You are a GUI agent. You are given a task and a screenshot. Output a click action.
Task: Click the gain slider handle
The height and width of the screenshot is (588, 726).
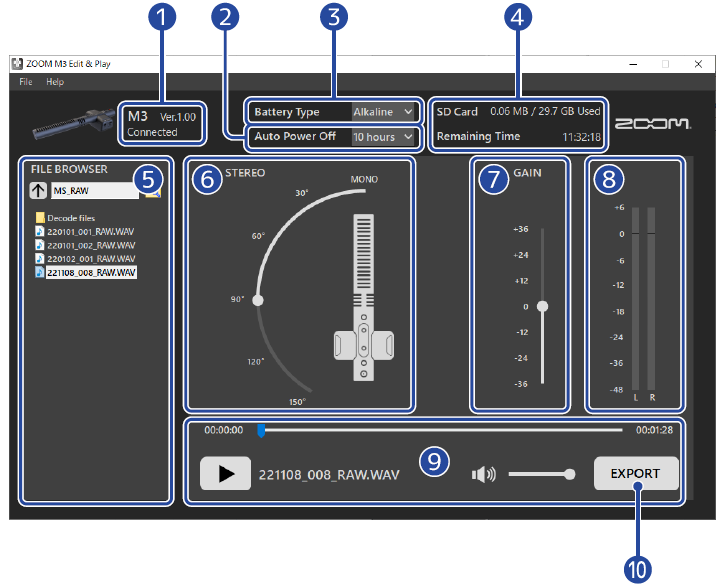click(x=542, y=306)
